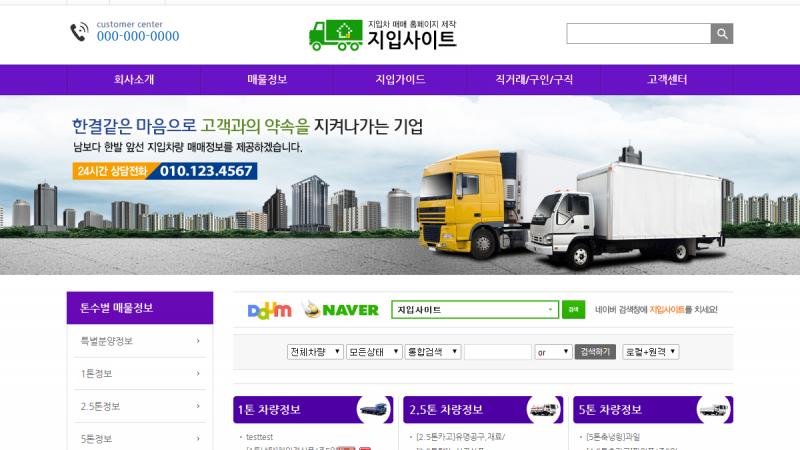Screen dimensions: 800x450
Task: Click the magnifier search icon in header
Action: click(x=722, y=34)
